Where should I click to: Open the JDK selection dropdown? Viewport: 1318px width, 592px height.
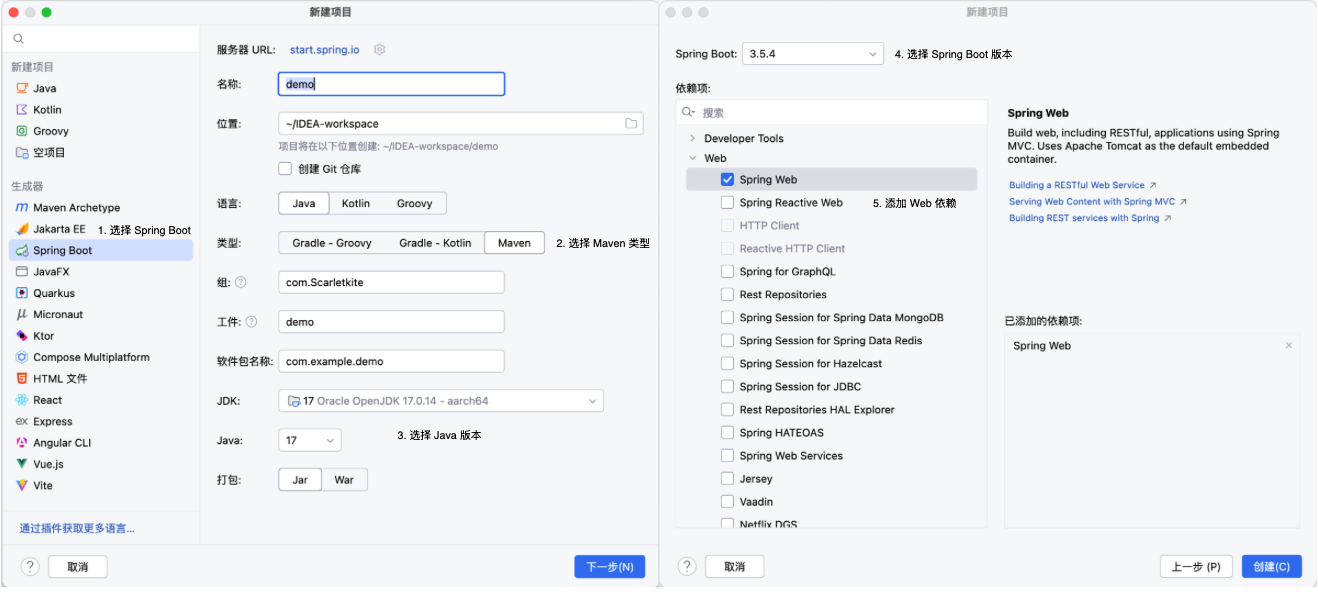[441, 401]
